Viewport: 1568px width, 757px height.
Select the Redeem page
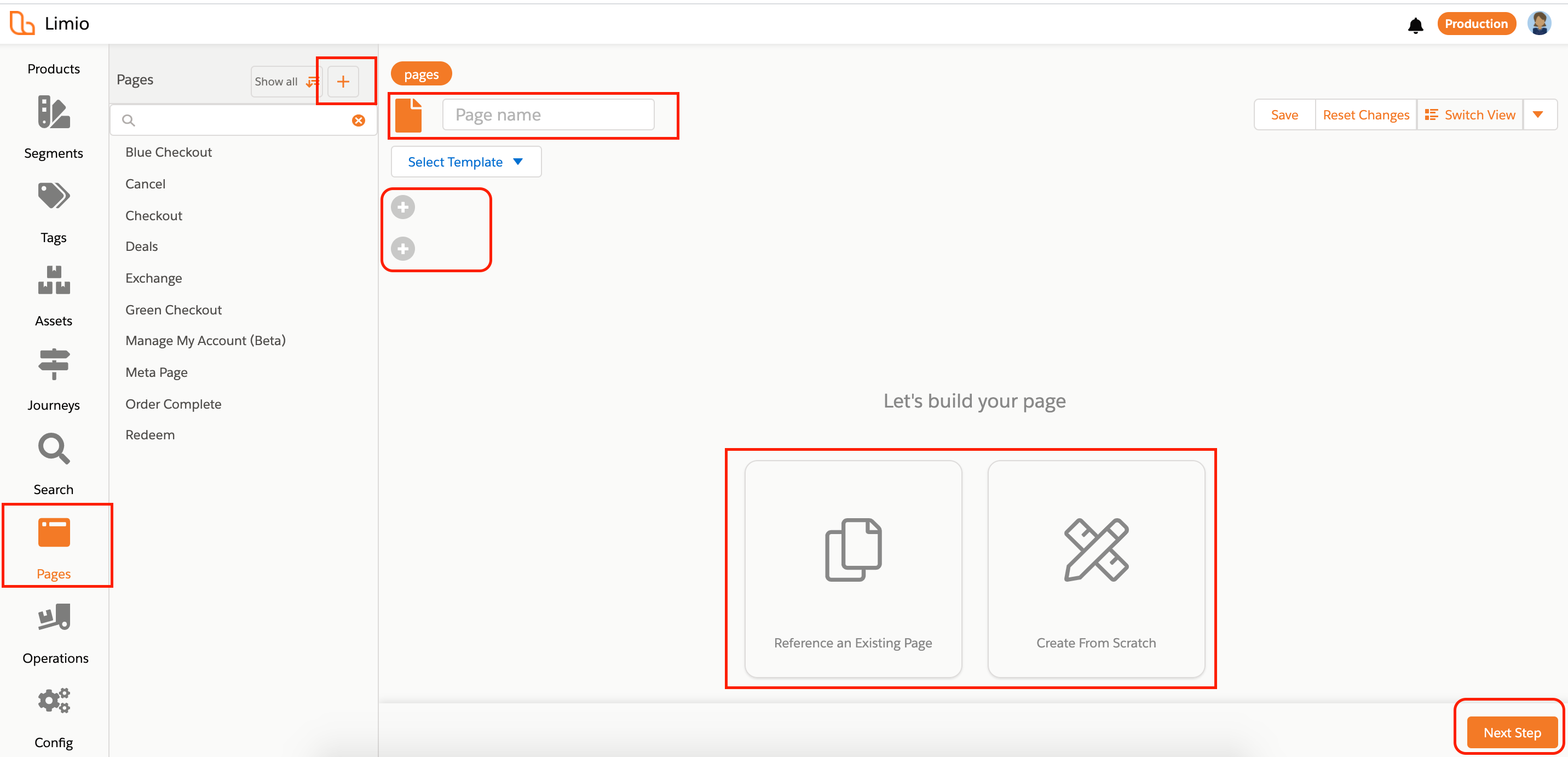(x=151, y=435)
